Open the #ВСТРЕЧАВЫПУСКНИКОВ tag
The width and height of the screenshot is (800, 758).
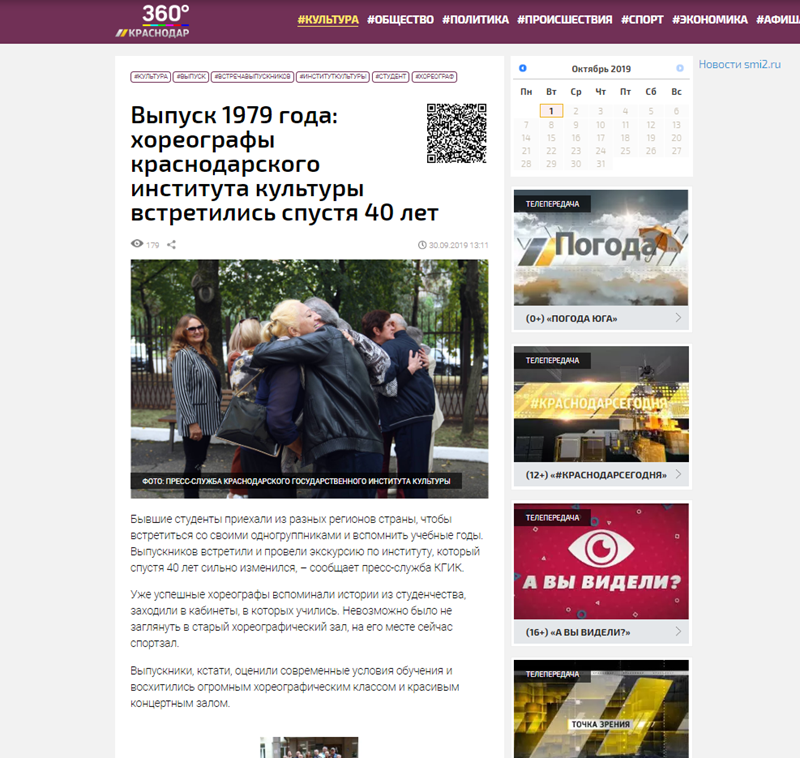click(x=253, y=77)
